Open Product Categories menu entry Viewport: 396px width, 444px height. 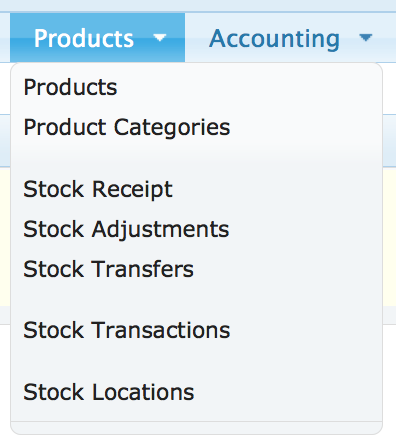point(127,128)
